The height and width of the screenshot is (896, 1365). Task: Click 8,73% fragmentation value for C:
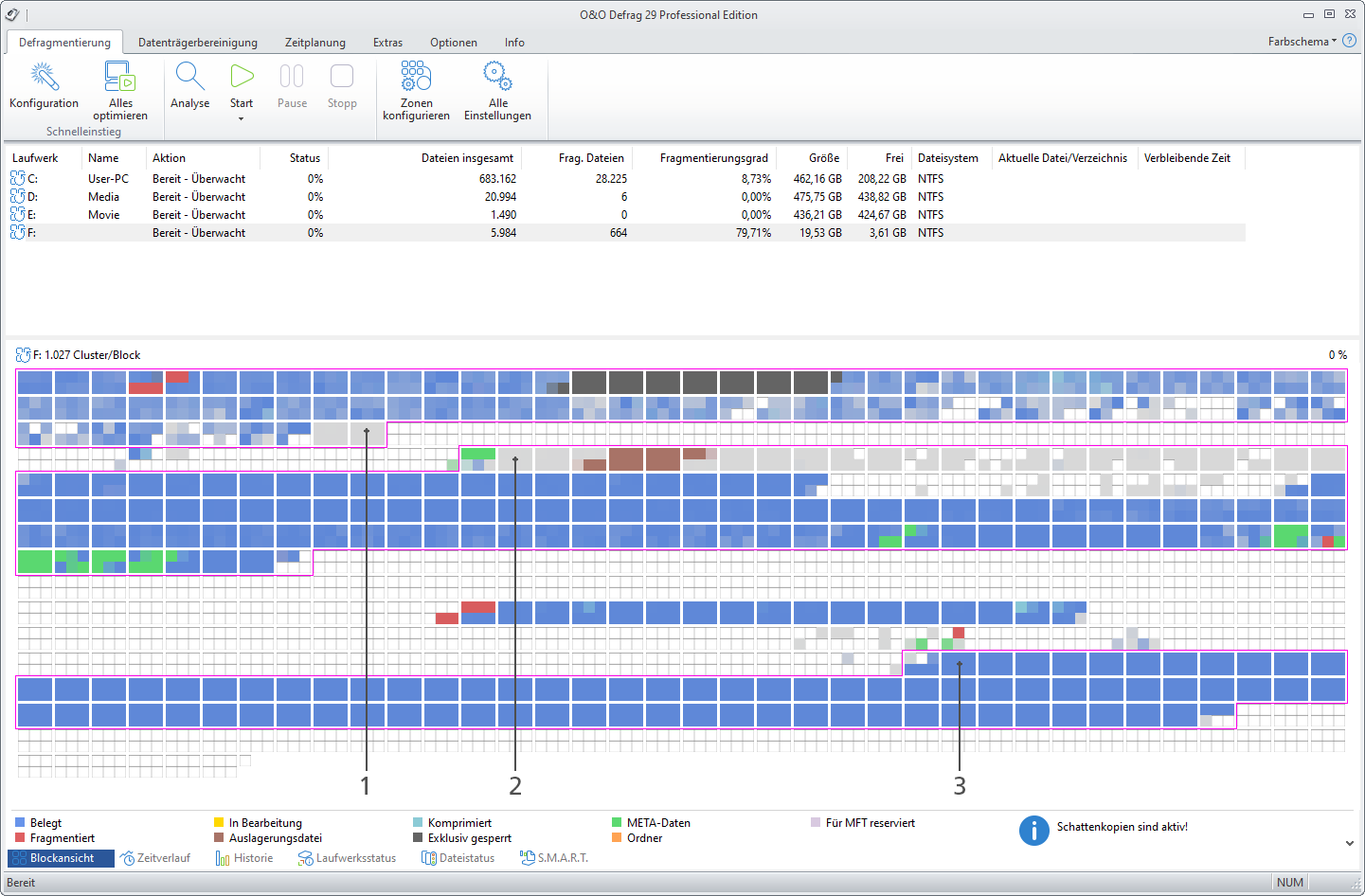(x=756, y=179)
